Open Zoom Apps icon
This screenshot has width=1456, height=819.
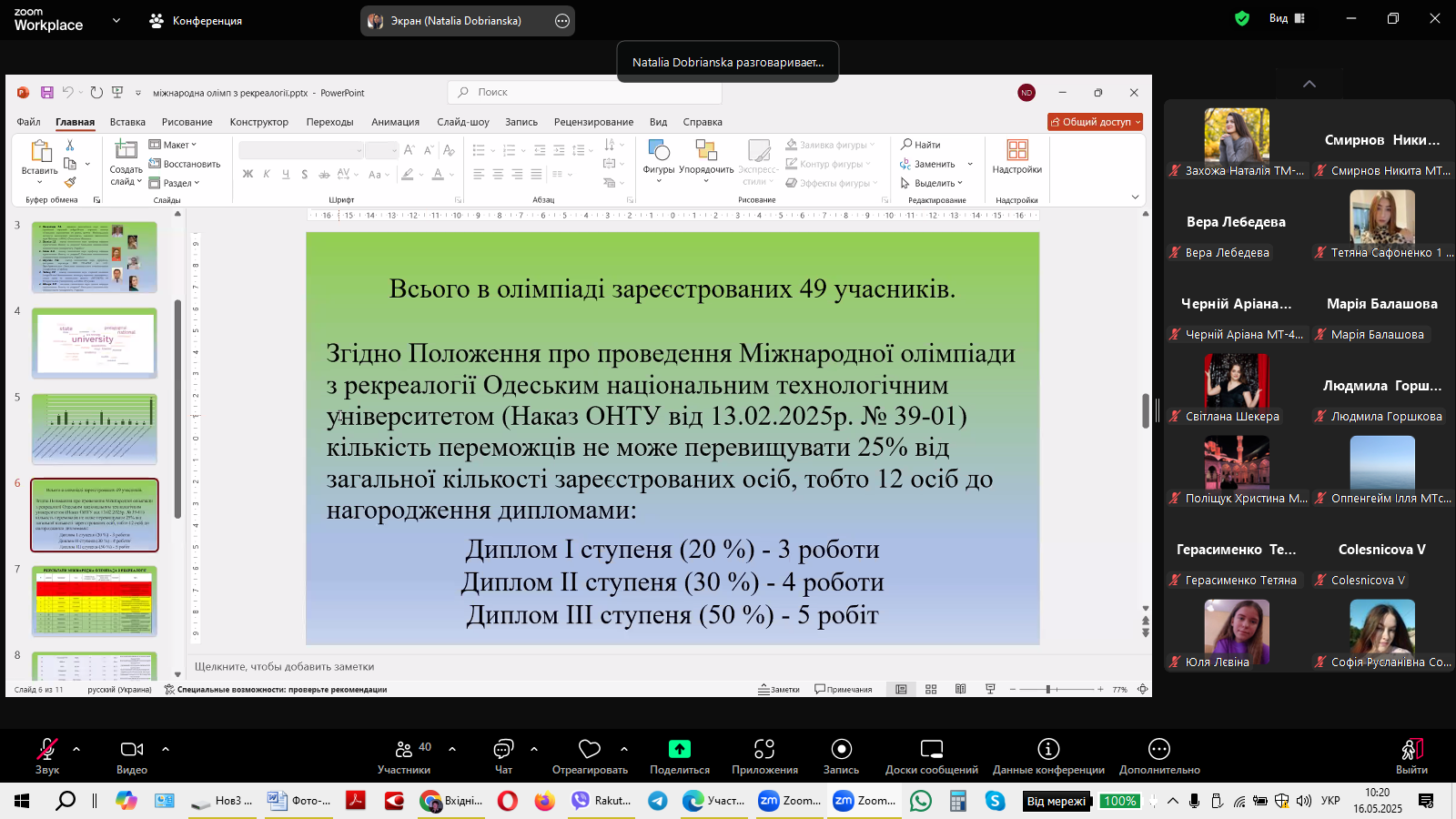(x=764, y=749)
